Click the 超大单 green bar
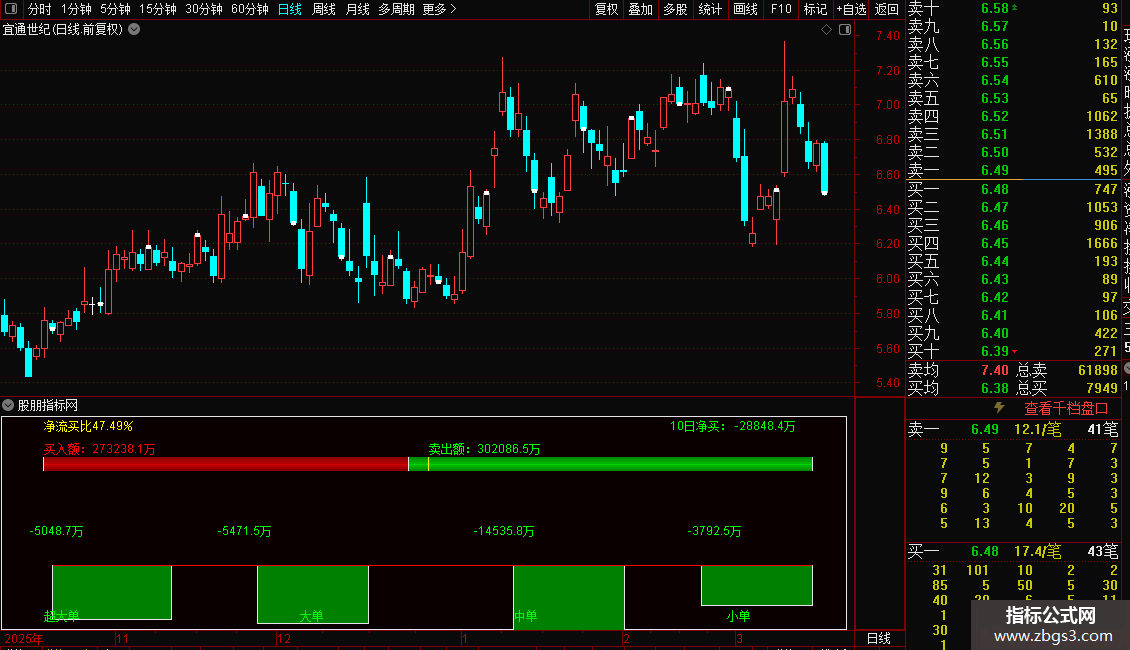This screenshot has height=650, width=1130. pos(112,592)
